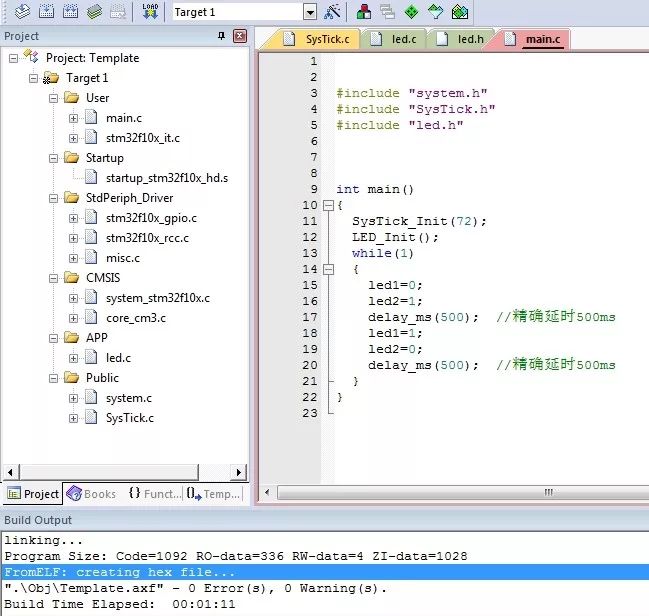Click the Select Software Packs funnel icon
The height and width of the screenshot is (616, 649).
435,12
